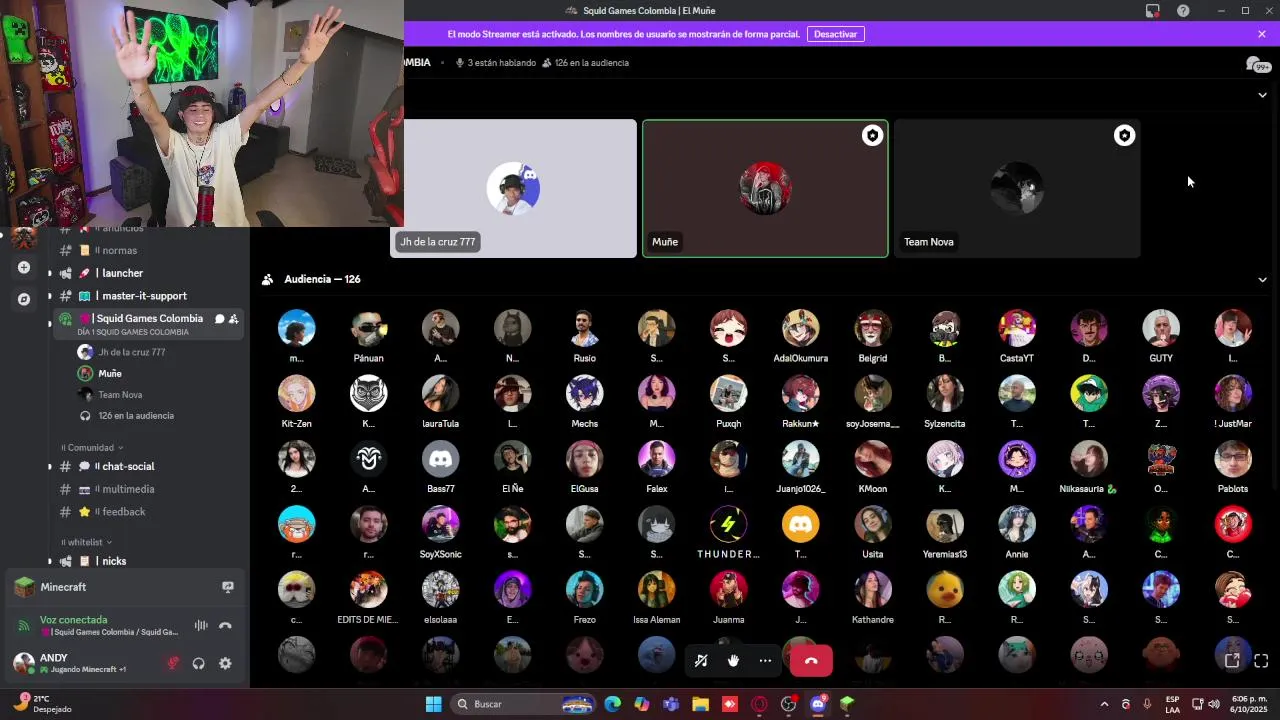Screen dimensions: 1280x720
Task: Open the taskbar clock showing 6:06 p. m.
Action: pos(1249,704)
